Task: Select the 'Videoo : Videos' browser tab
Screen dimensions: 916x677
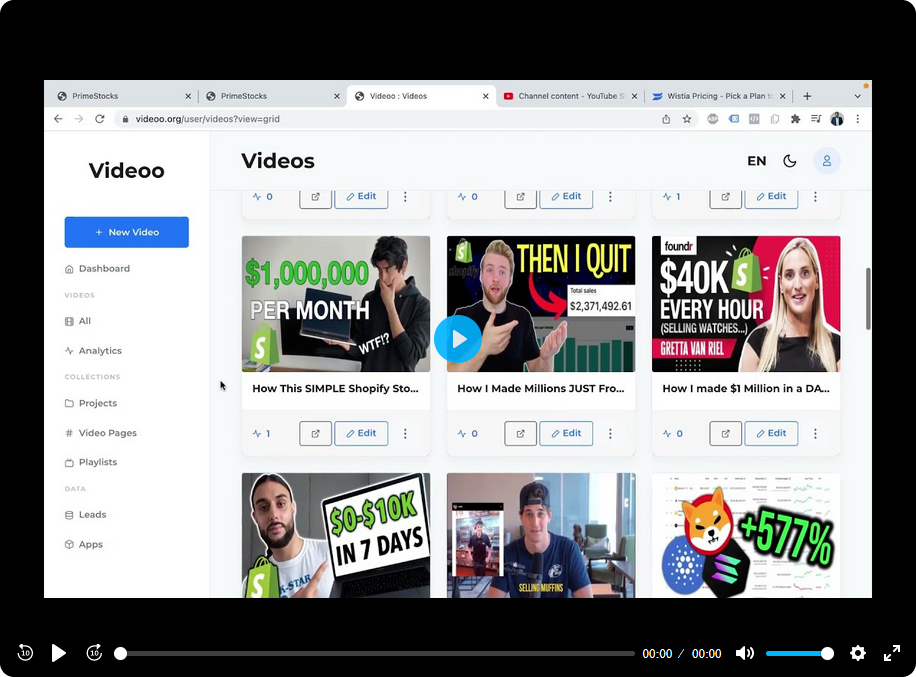Action: point(421,96)
